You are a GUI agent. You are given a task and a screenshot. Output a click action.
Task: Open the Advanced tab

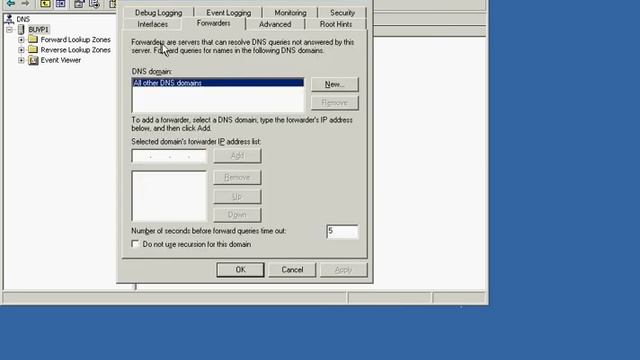[x=275, y=24]
